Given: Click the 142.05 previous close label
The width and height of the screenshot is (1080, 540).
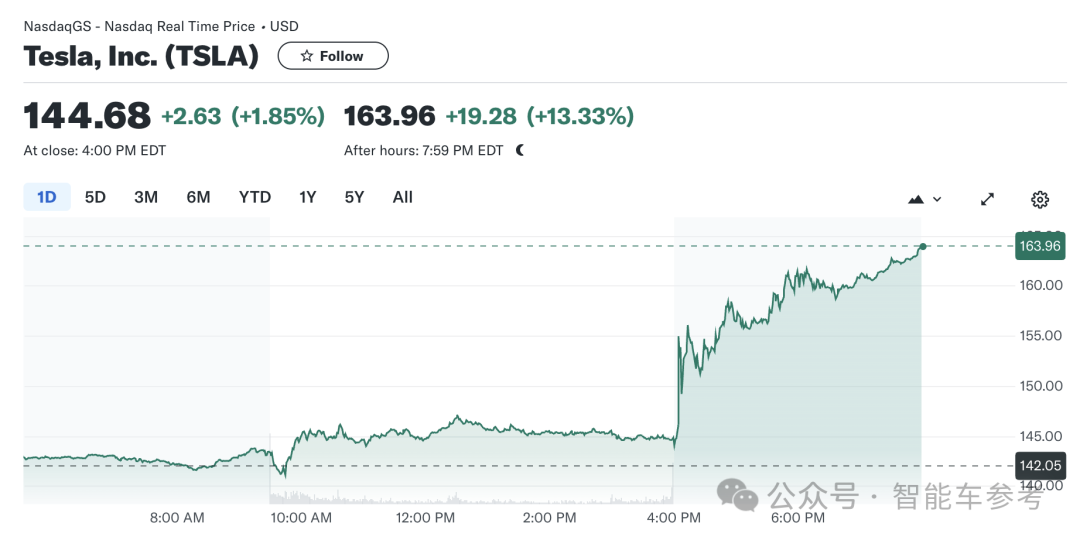Looking at the screenshot, I should [x=1040, y=465].
